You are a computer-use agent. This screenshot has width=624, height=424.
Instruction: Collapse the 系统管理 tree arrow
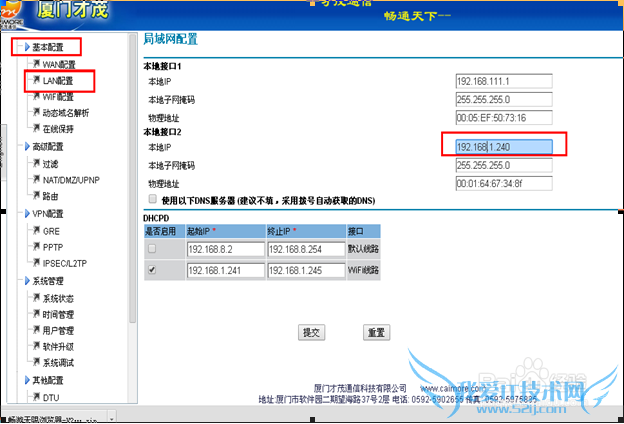pos(27,281)
